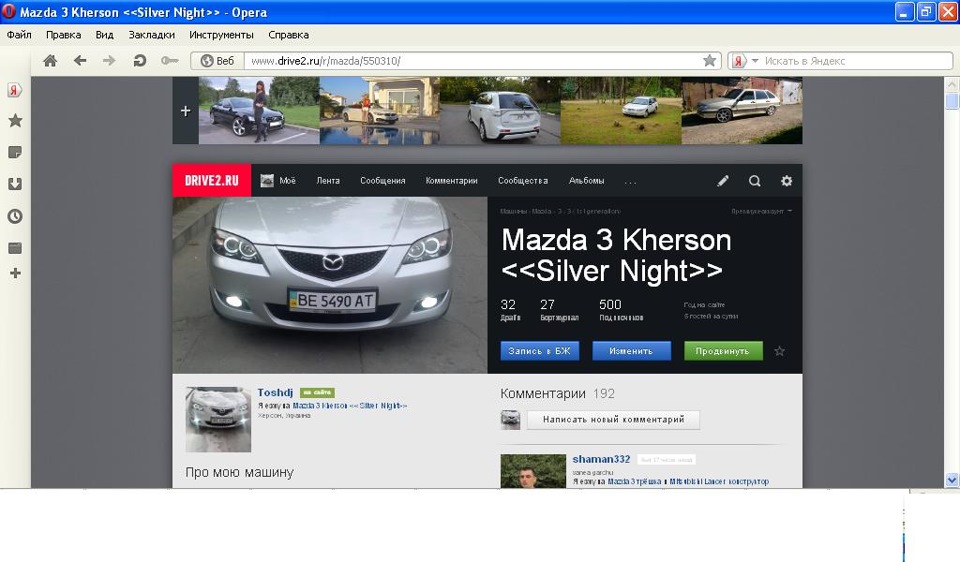Open the Справка menu

point(288,35)
